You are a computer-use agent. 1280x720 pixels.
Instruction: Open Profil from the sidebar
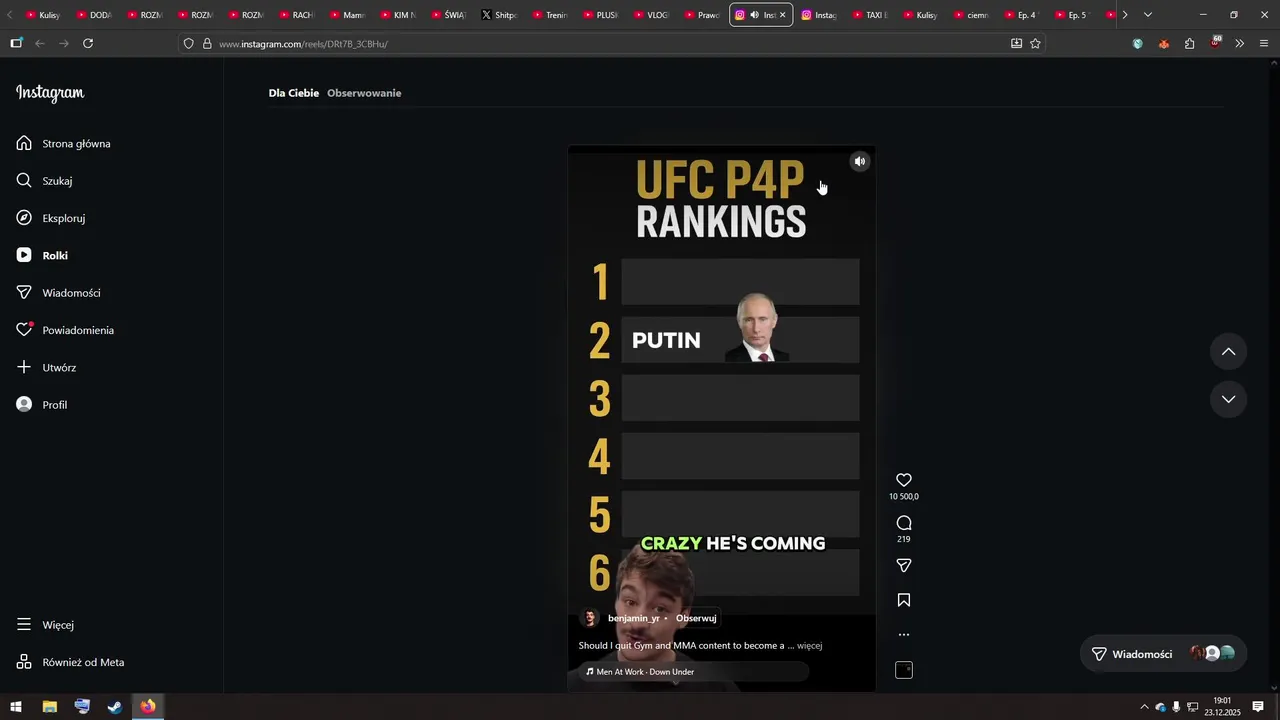(42, 405)
